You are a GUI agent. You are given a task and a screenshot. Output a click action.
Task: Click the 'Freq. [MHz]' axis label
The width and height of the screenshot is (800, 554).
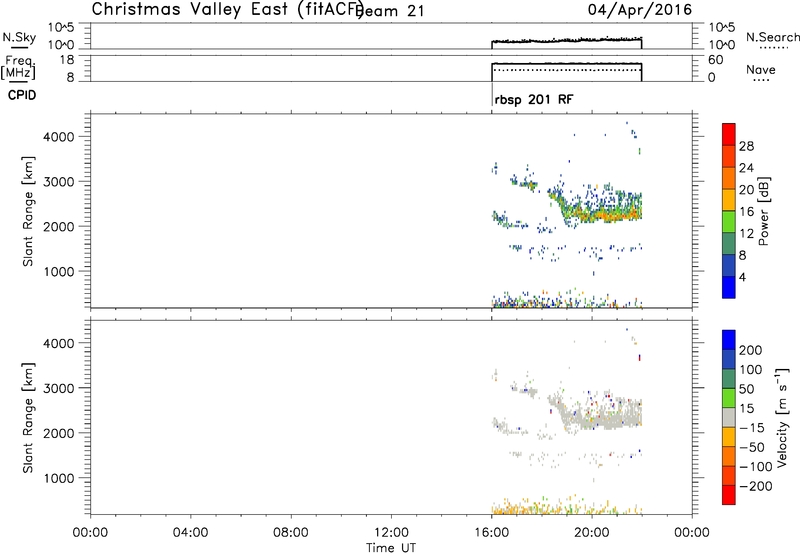pyautogui.click(x=18, y=67)
